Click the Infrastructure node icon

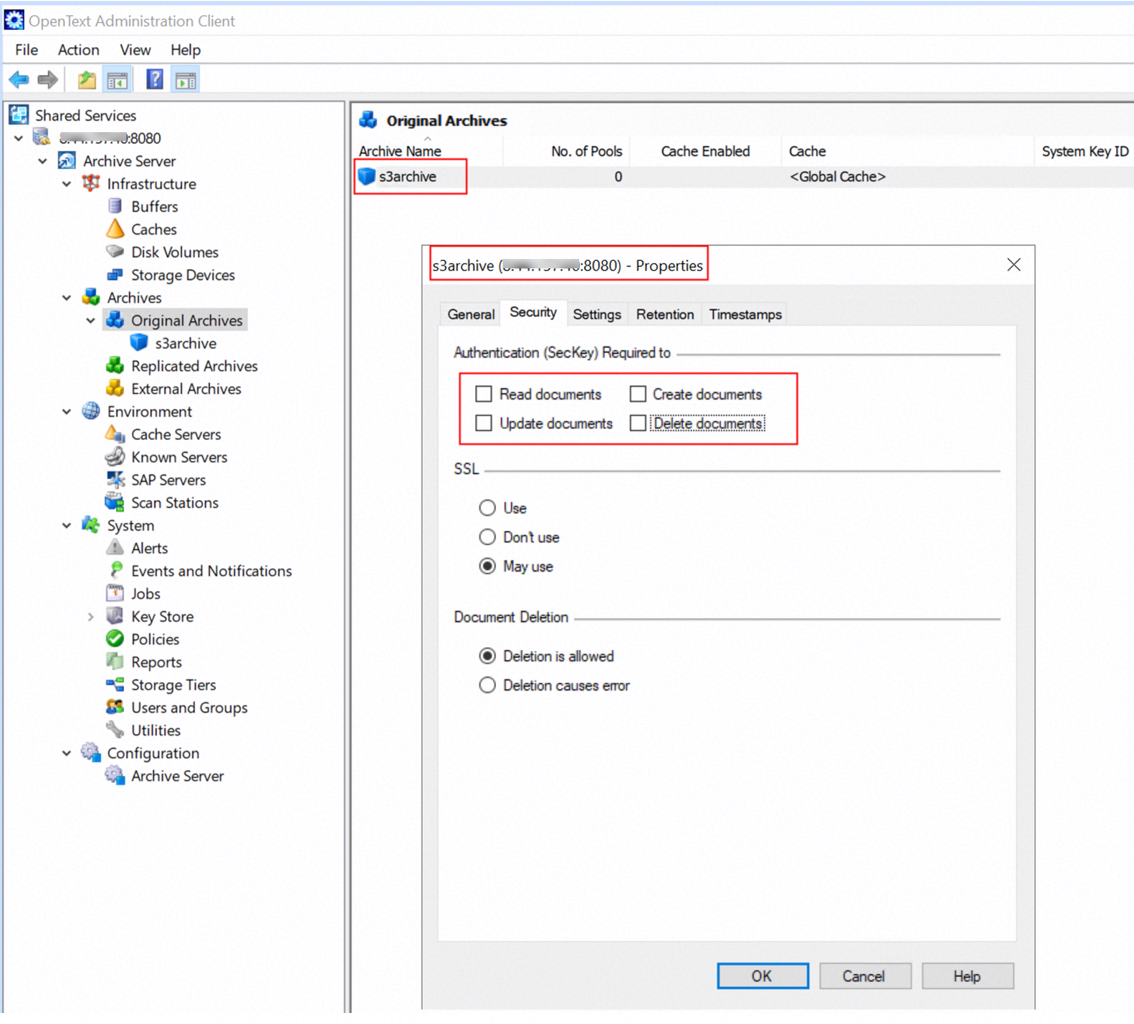(x=90, y=184)
